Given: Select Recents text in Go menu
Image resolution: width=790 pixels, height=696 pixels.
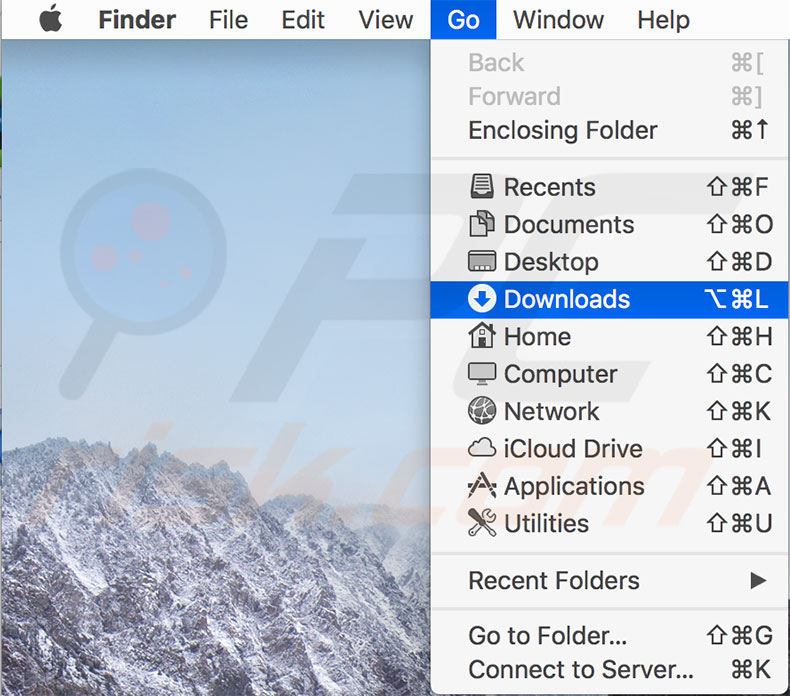Looking at the screenshot, I should (550, 187).
